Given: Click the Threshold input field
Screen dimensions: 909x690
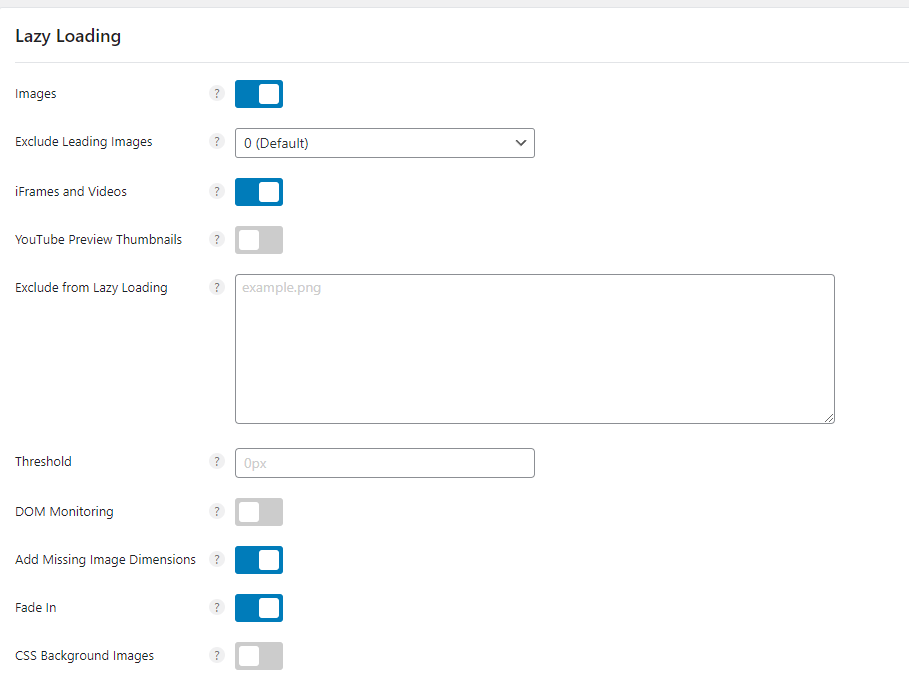Looking at the screenshot, I should (x=384, y=463).
